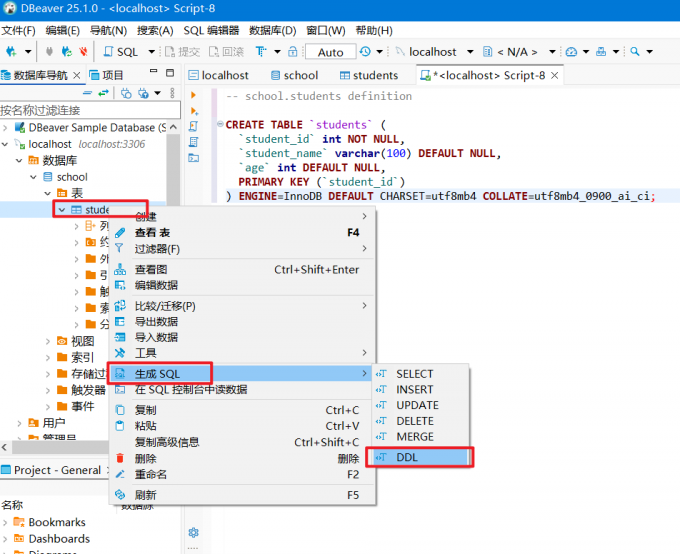
Task: Collapse the localhost connection node
Action: [5, 144]
